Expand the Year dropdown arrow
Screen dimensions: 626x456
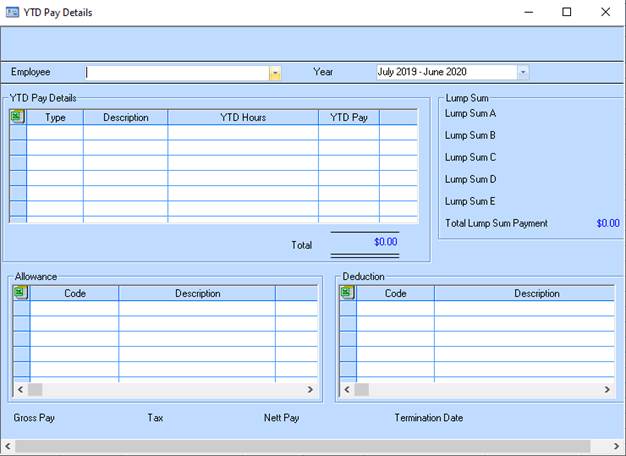(x=523, y=72)
